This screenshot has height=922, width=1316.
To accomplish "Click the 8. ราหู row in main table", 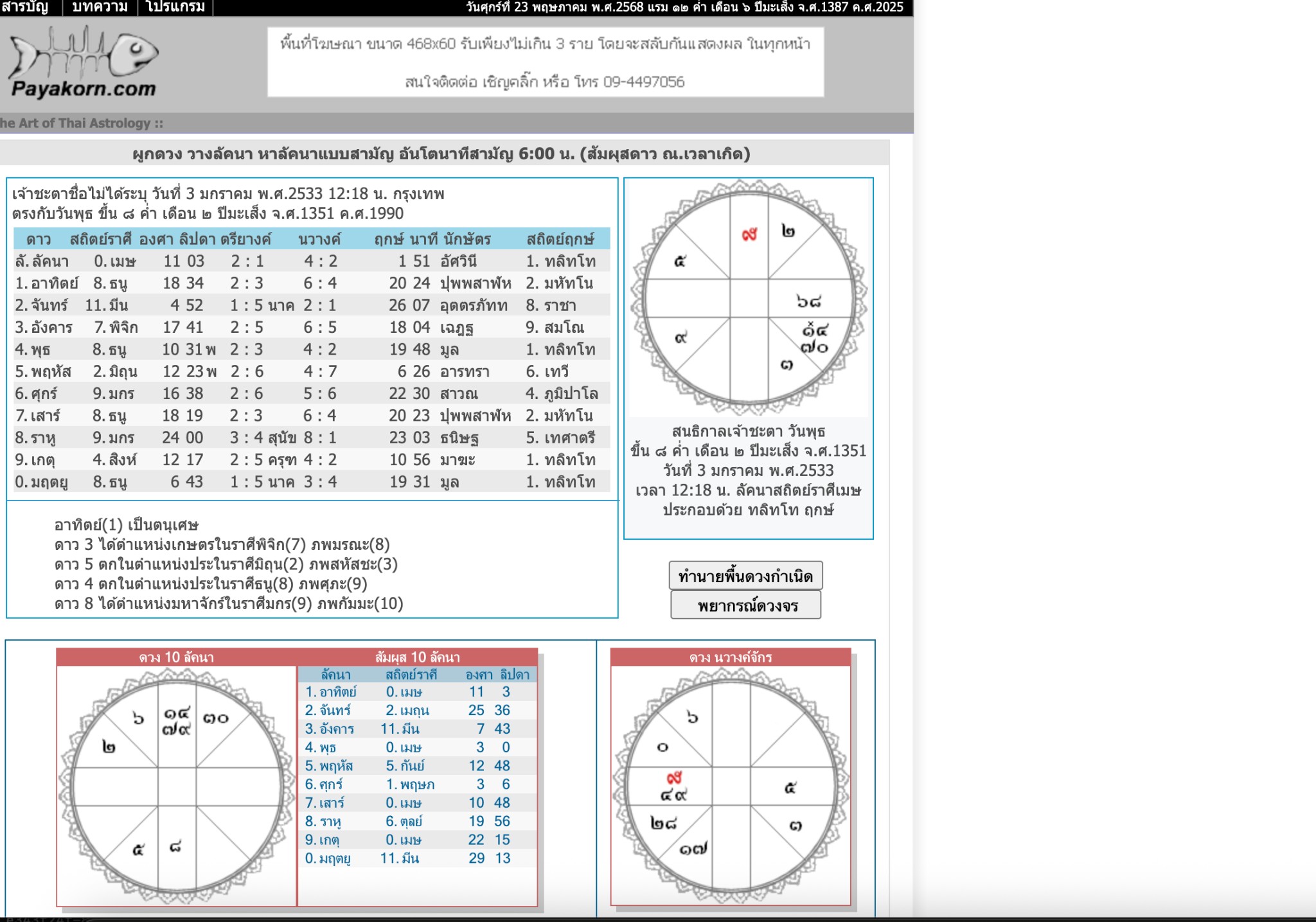I will click(312, 438).
